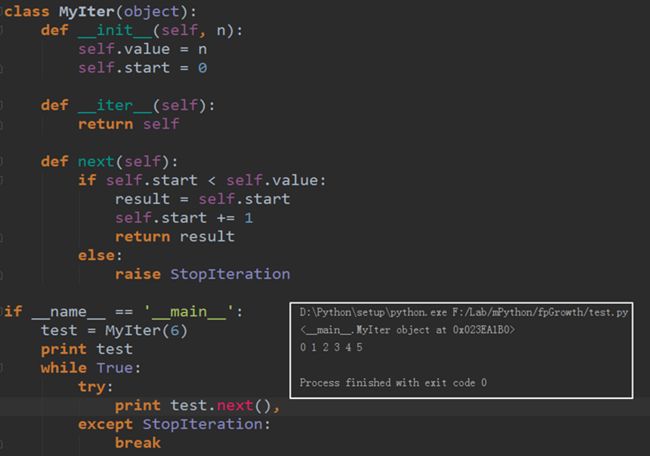This screenshot has height=456, width=650.
Task: Click the 'test = MyIter(6)' assignment
Action: 114,330
